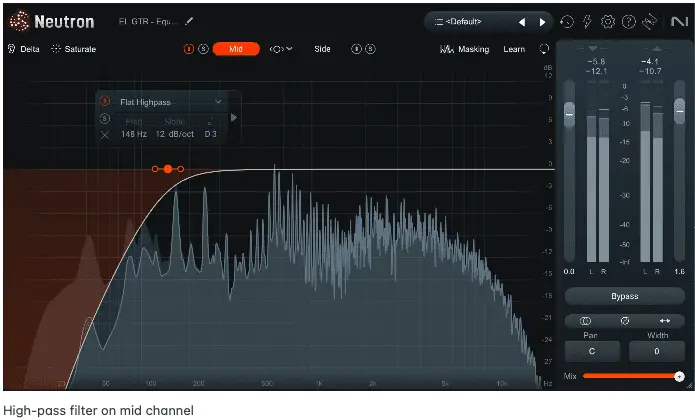Click the left bandwidth handle of node

[155, 169]
